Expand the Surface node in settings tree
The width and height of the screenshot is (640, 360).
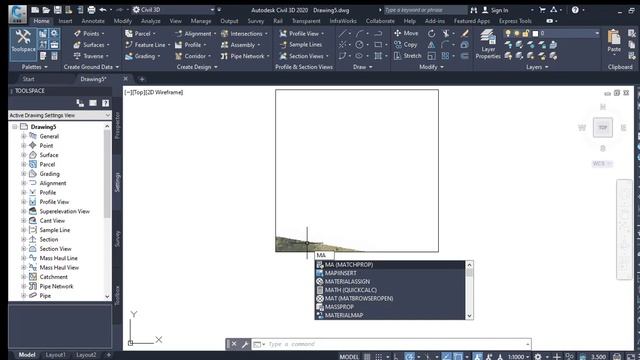[x=24, y=155]
